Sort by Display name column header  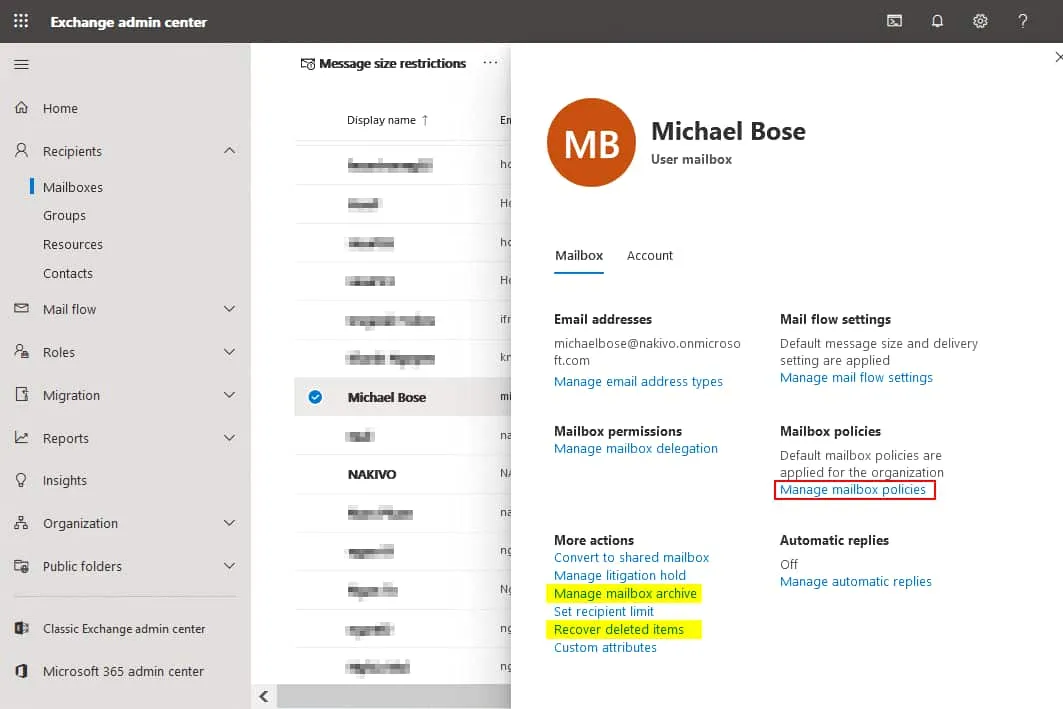[x=381, y=120]
